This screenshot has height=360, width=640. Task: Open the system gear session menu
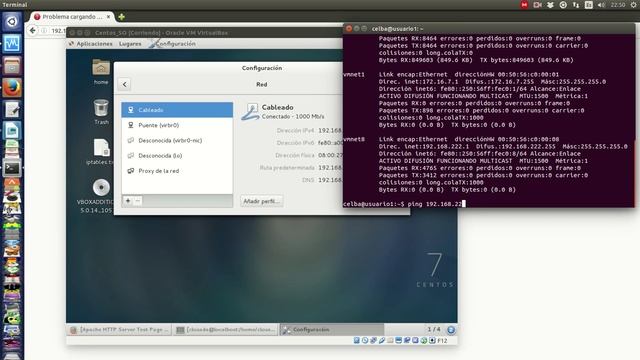tap(633, 5)
